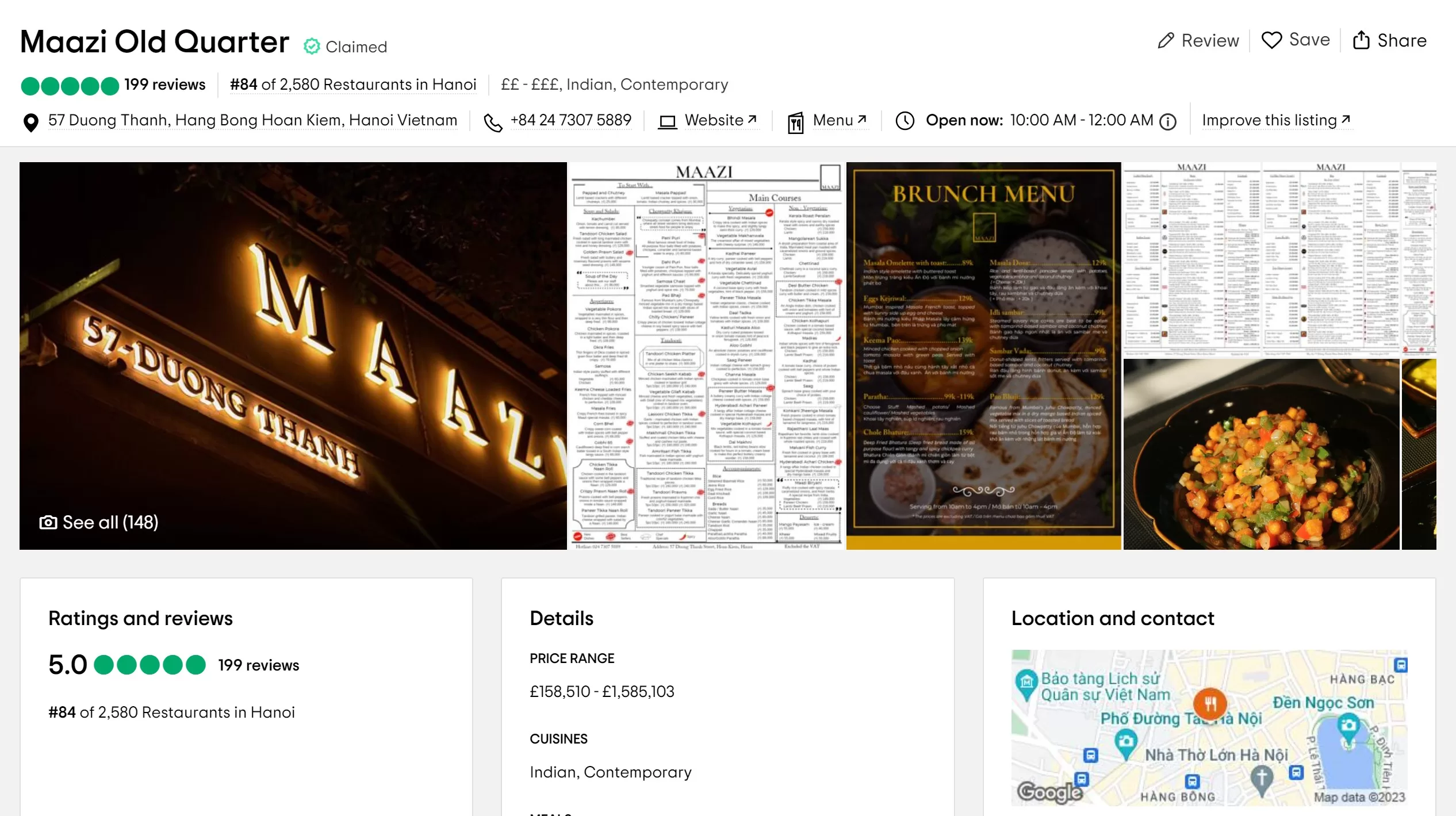Click the orange restaurant pin on map
1456x816 pixels.
point(1210,704)
